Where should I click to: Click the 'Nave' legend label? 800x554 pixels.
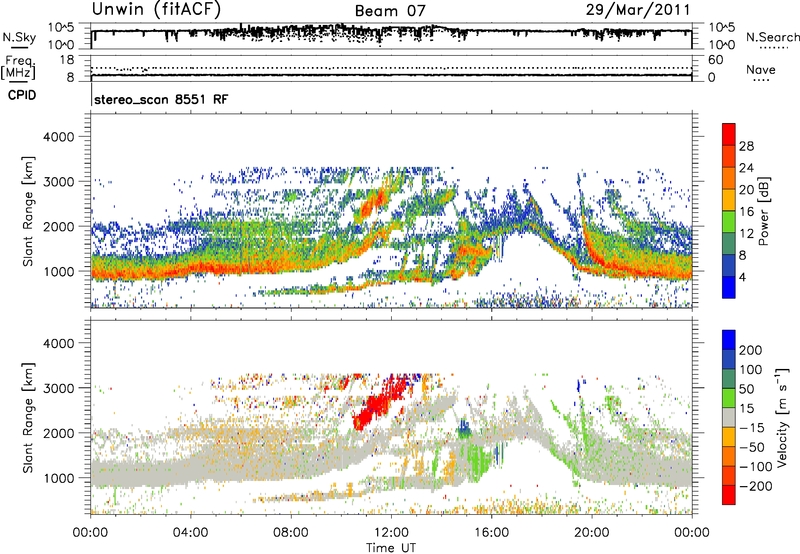point(761,69)
